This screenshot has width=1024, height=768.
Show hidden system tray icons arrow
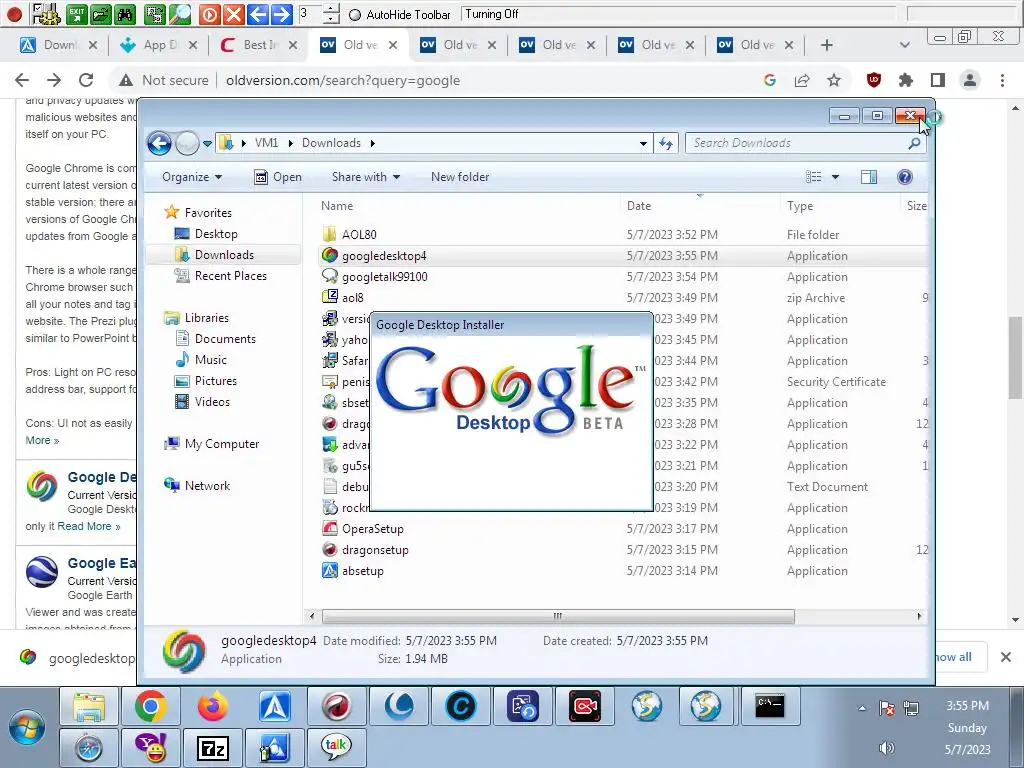click(862, 707)
